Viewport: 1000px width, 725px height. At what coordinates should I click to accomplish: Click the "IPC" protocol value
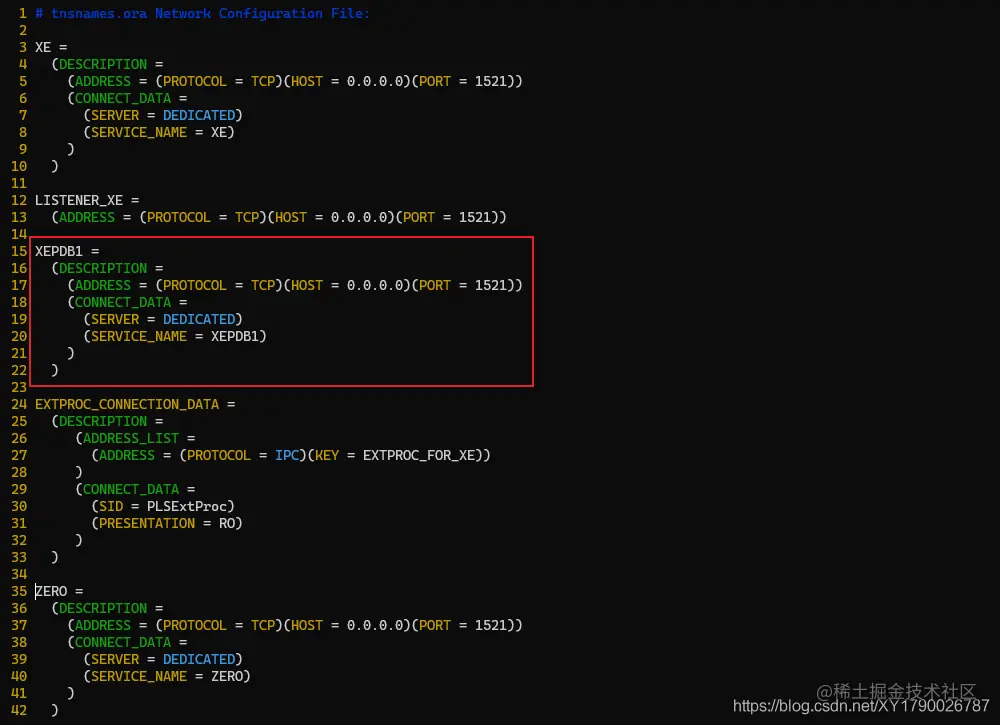click(x=287, y=455)
